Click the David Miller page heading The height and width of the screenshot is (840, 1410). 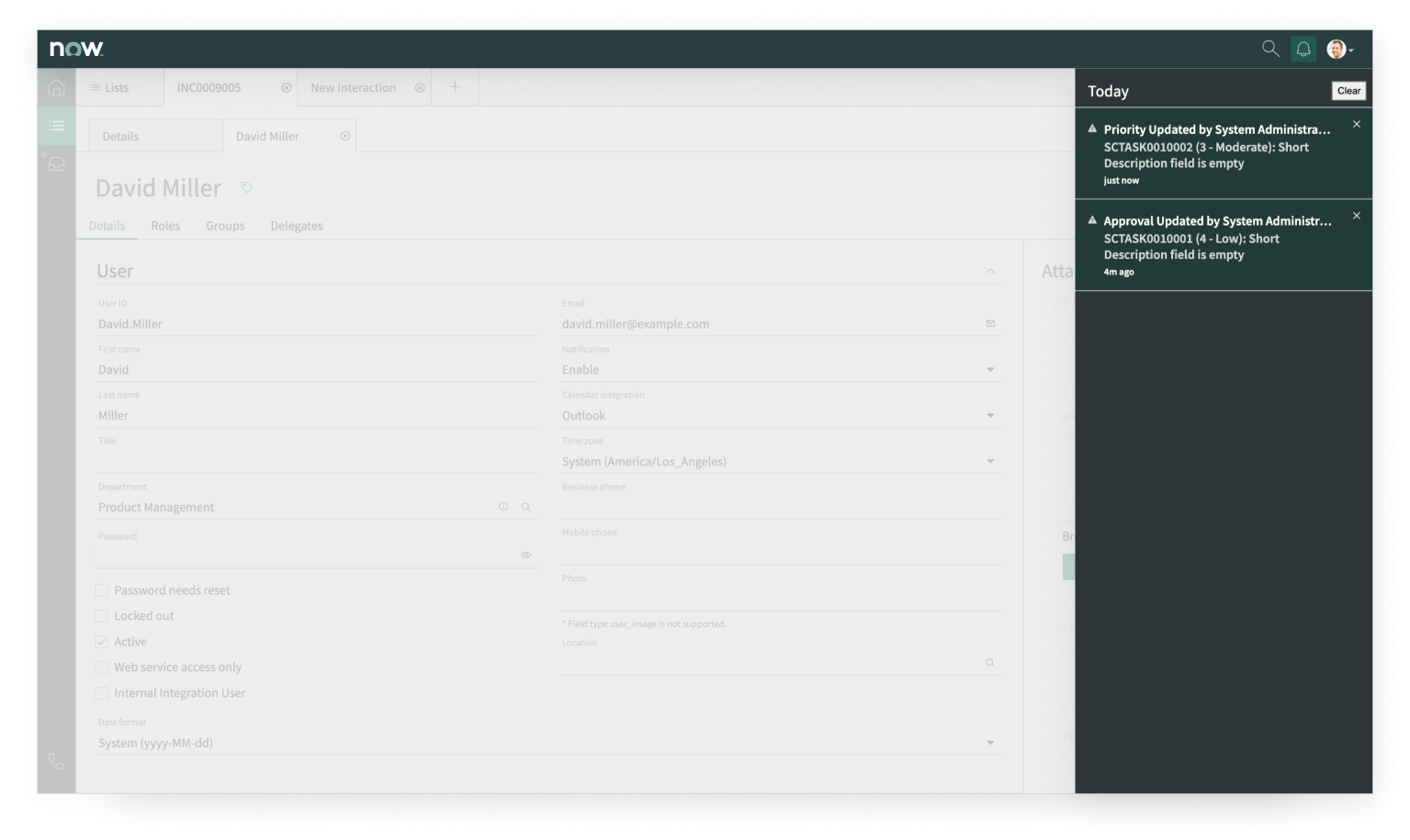coord(158,188)
